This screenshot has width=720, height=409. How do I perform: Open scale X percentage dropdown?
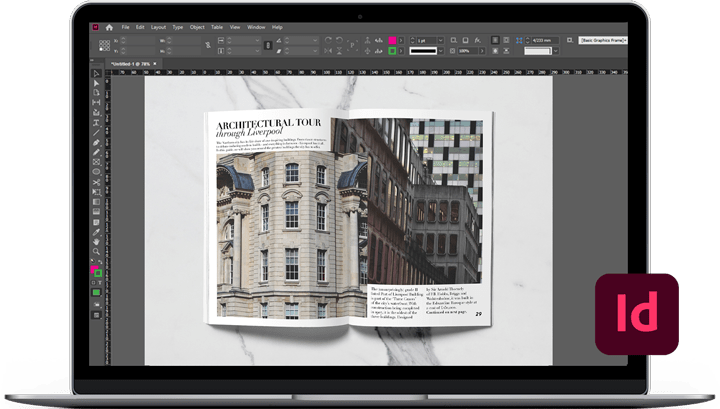pos(256,40)
